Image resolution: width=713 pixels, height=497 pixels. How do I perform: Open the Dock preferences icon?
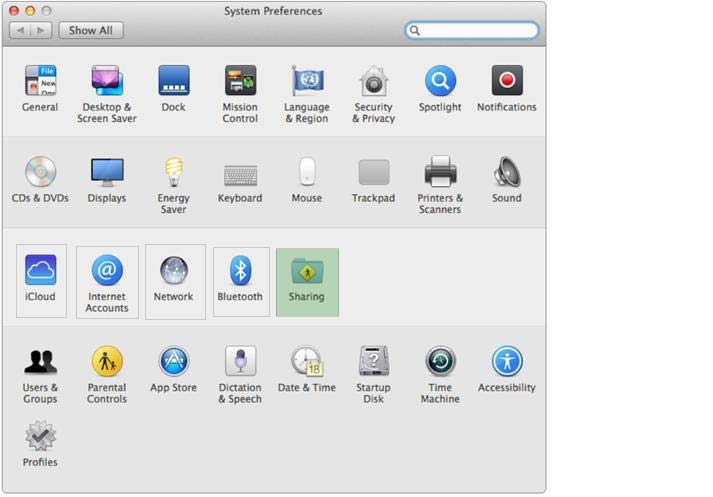click(x=174, y=81)
